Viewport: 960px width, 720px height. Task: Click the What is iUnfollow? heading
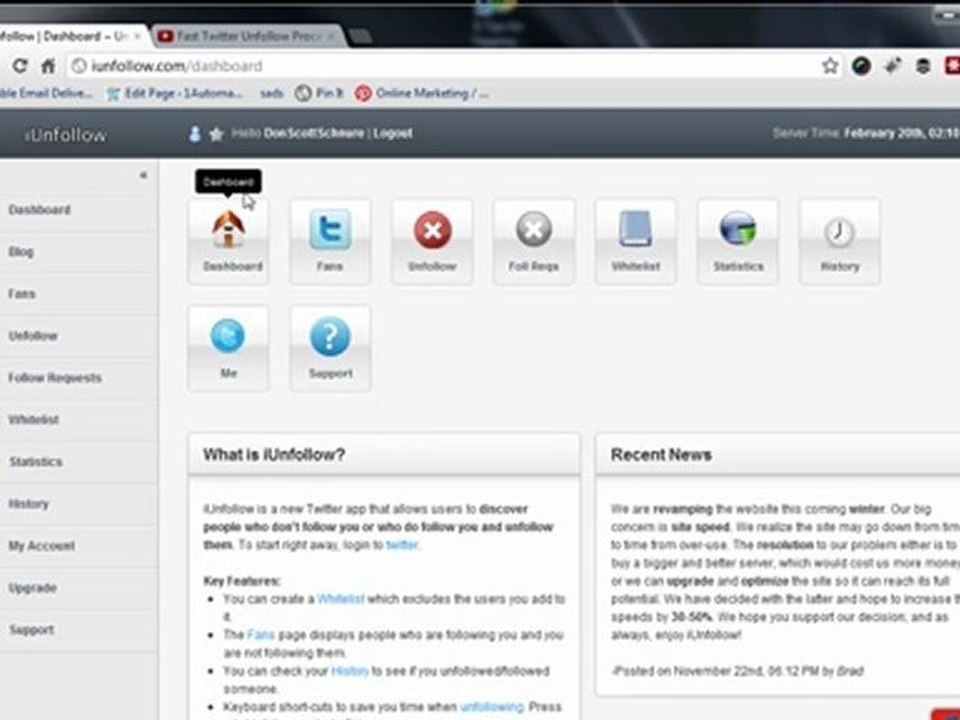click(274, 455)
